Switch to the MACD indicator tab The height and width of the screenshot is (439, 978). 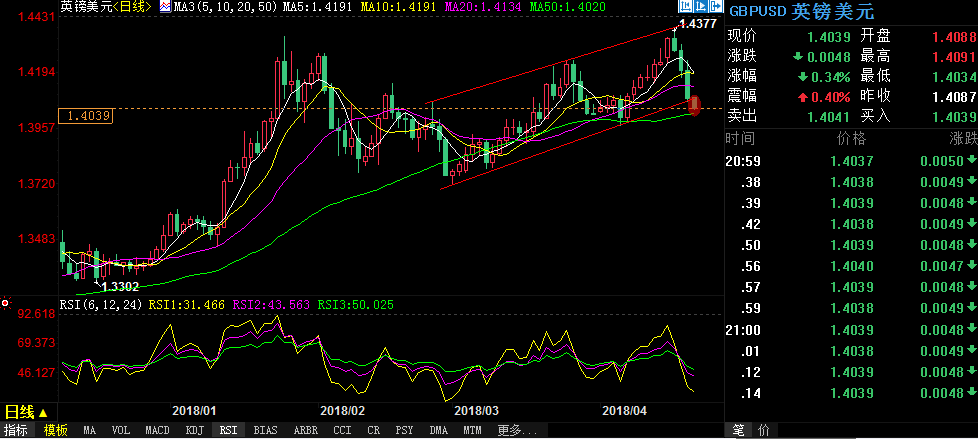pyautogui.click(x=157, y=430)
